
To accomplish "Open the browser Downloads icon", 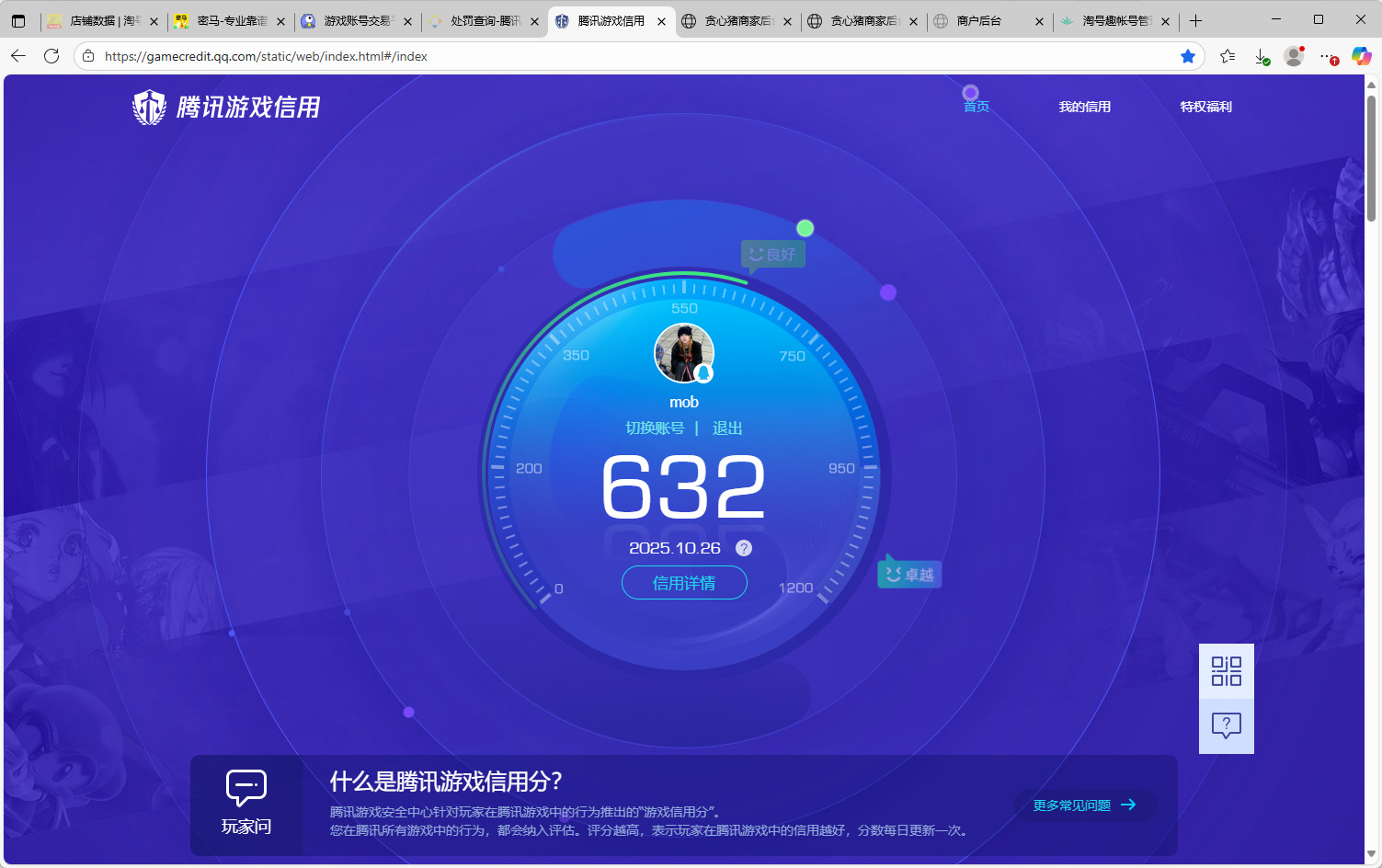I will pos(1261,56).
